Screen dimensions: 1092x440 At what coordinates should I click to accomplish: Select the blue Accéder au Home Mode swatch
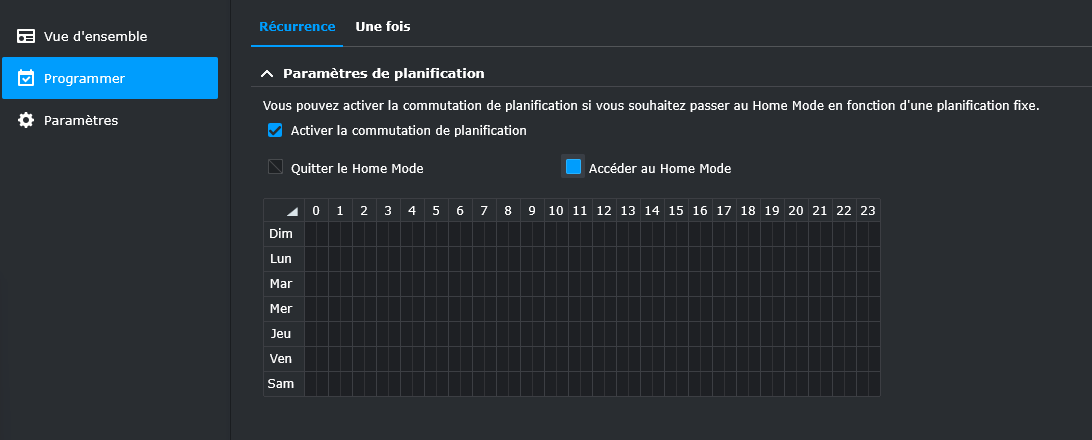573,166
